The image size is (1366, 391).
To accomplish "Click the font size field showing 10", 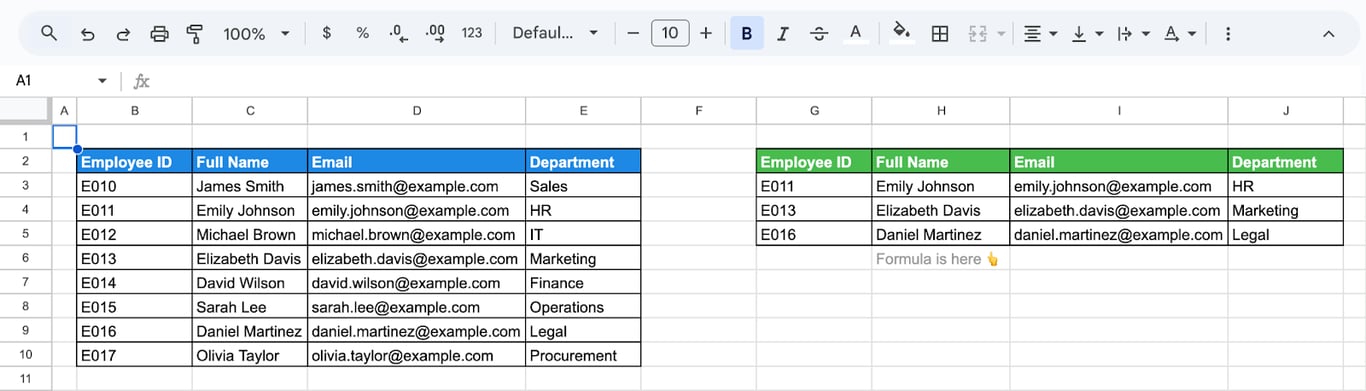I will click(x=670, y=33).
